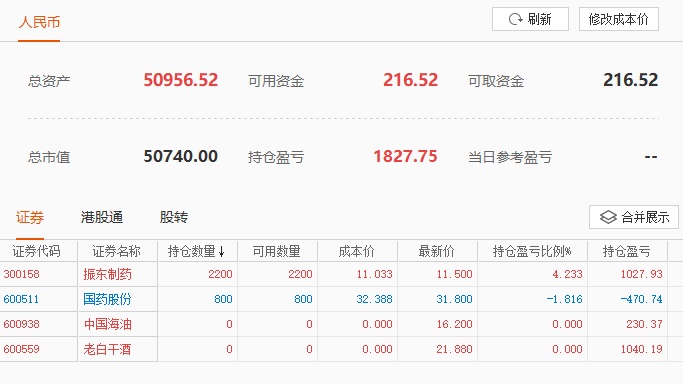
Task: Select the 中国海油 row name
Action: (107, 324)
